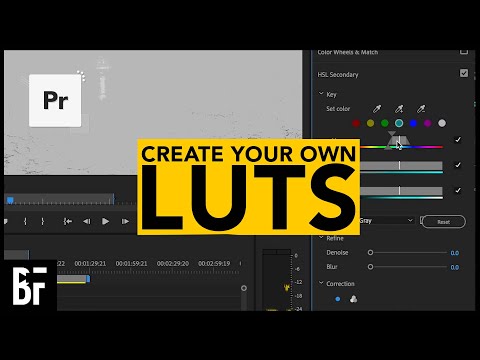Choose the green color swatch
Screen dimensions: 480x360
(x=385, y=123)
